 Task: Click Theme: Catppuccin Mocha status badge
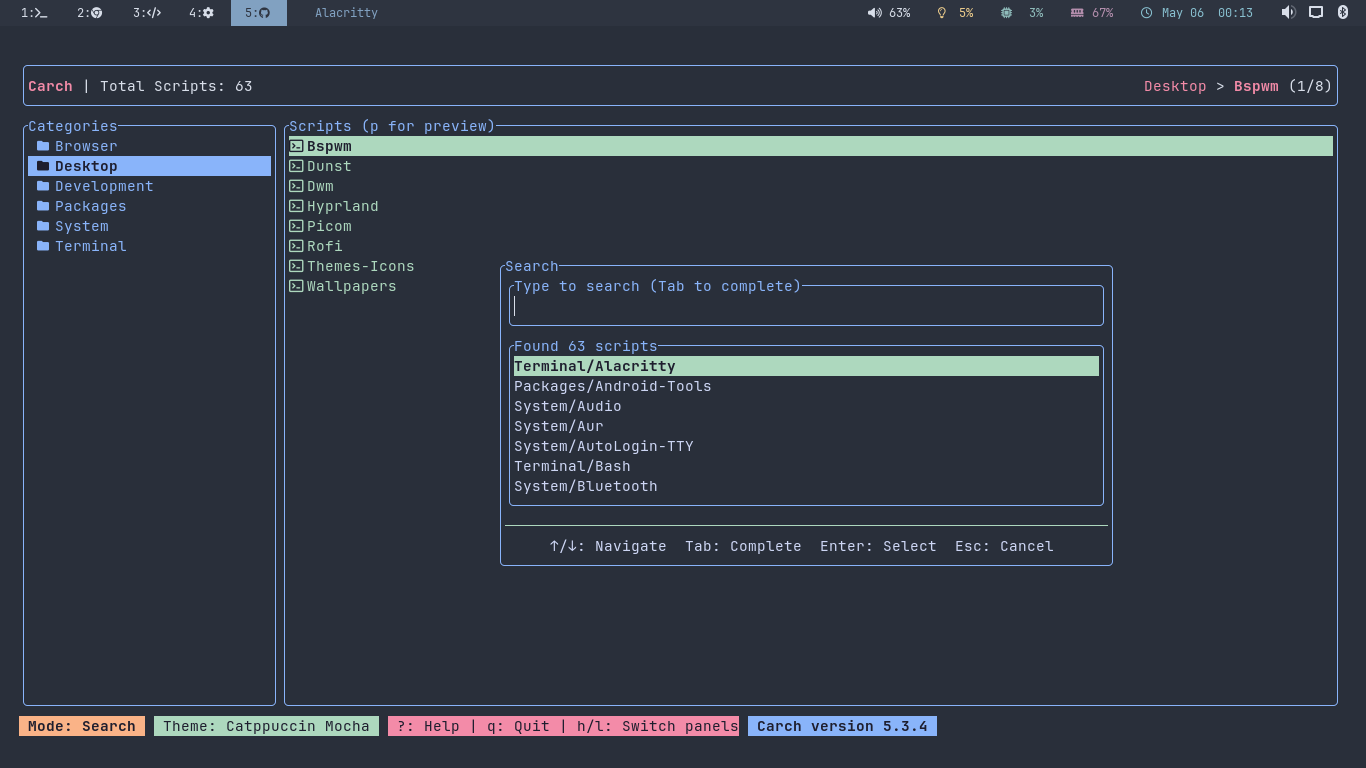coord(266,726)
